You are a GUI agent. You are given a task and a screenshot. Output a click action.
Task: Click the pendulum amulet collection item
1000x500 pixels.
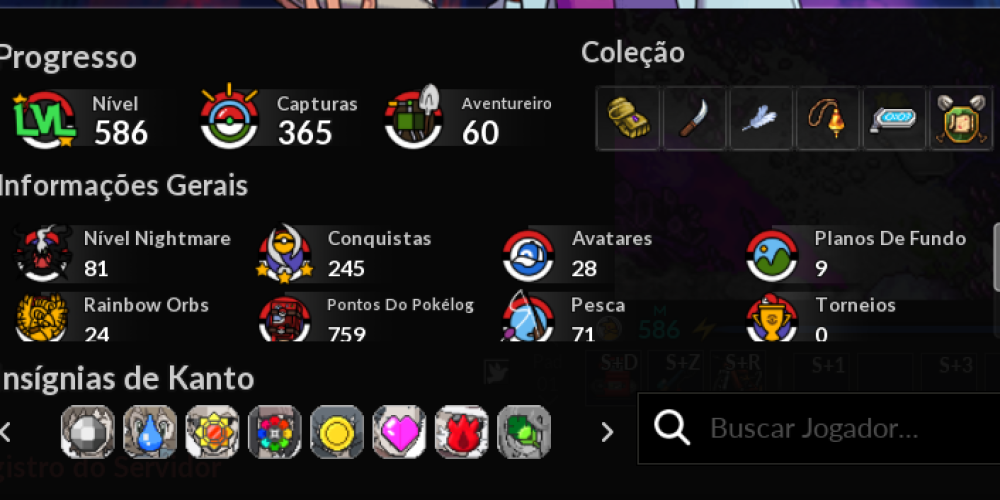(x=828, y=119)
